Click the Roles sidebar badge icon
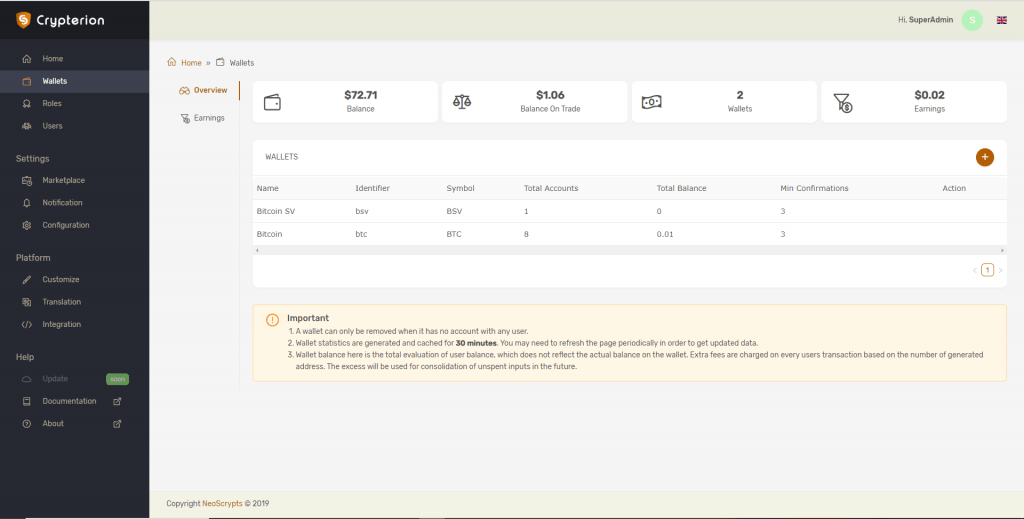 pos(27,104)
